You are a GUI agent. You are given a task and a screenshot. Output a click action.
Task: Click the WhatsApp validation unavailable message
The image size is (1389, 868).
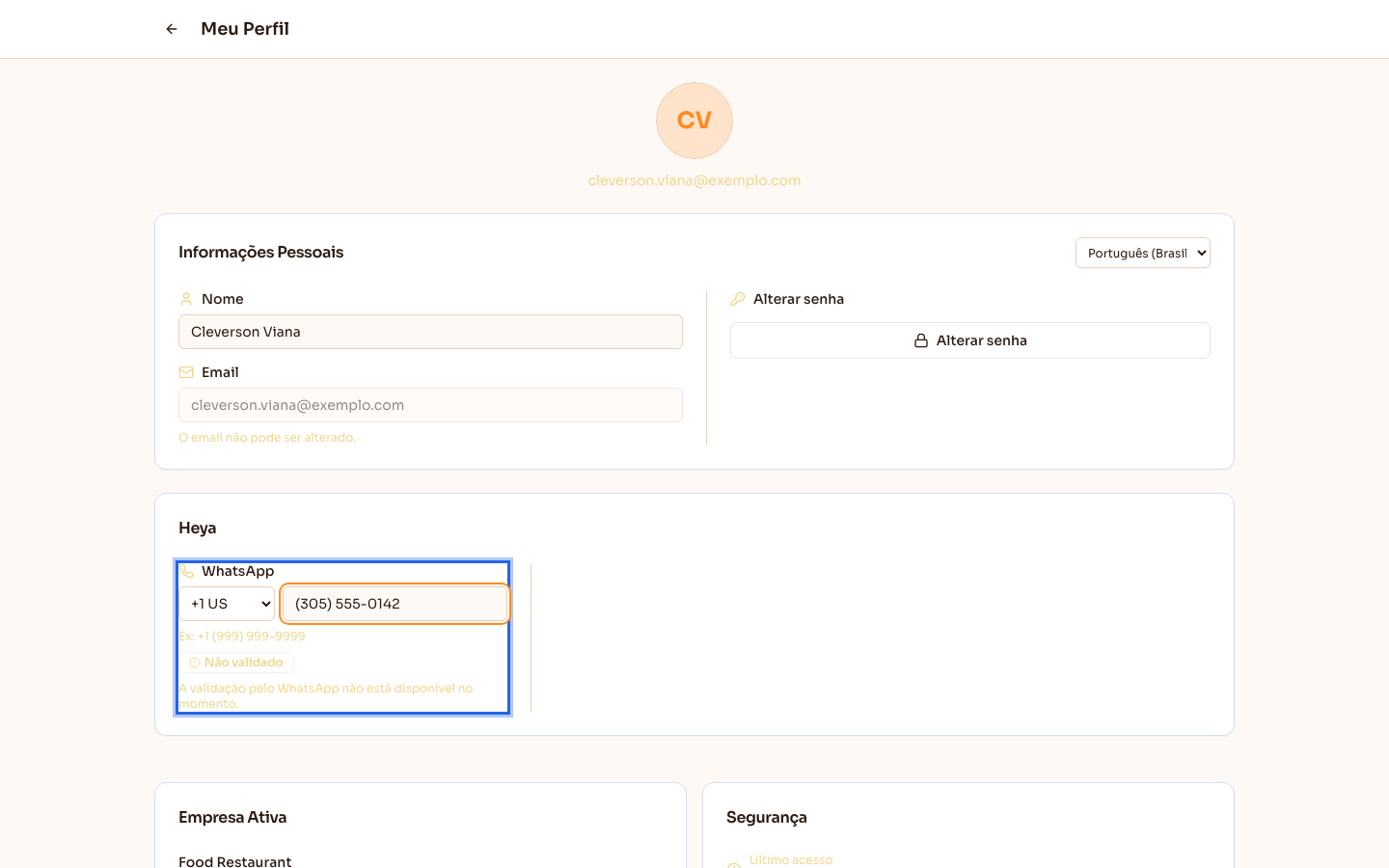tap(326, 696)
